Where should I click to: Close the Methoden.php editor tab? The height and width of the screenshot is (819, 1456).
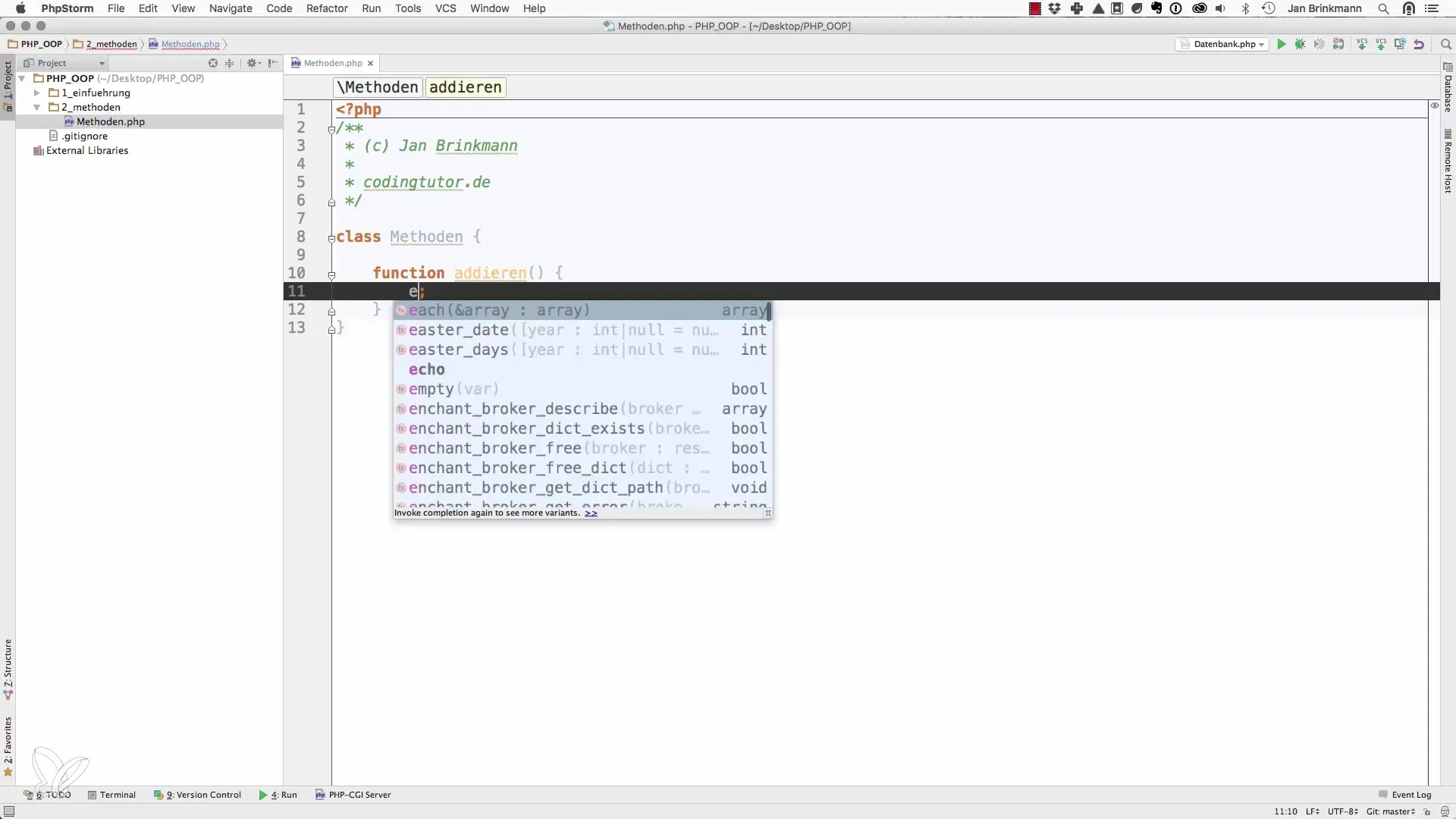coord(370,64)
